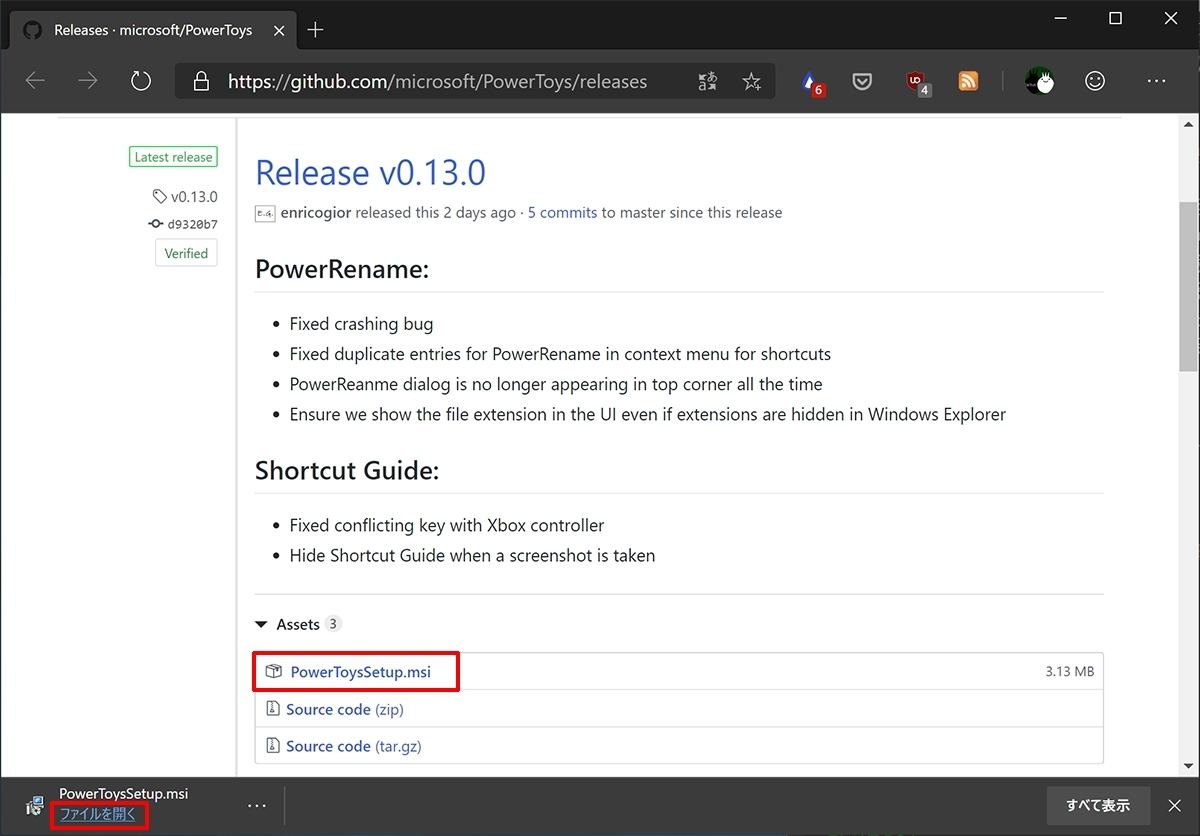The width and height of the screenshot is (1200, 836).
Task: Open the downloaded file via ファイルを開く
Action: point(98,814)
